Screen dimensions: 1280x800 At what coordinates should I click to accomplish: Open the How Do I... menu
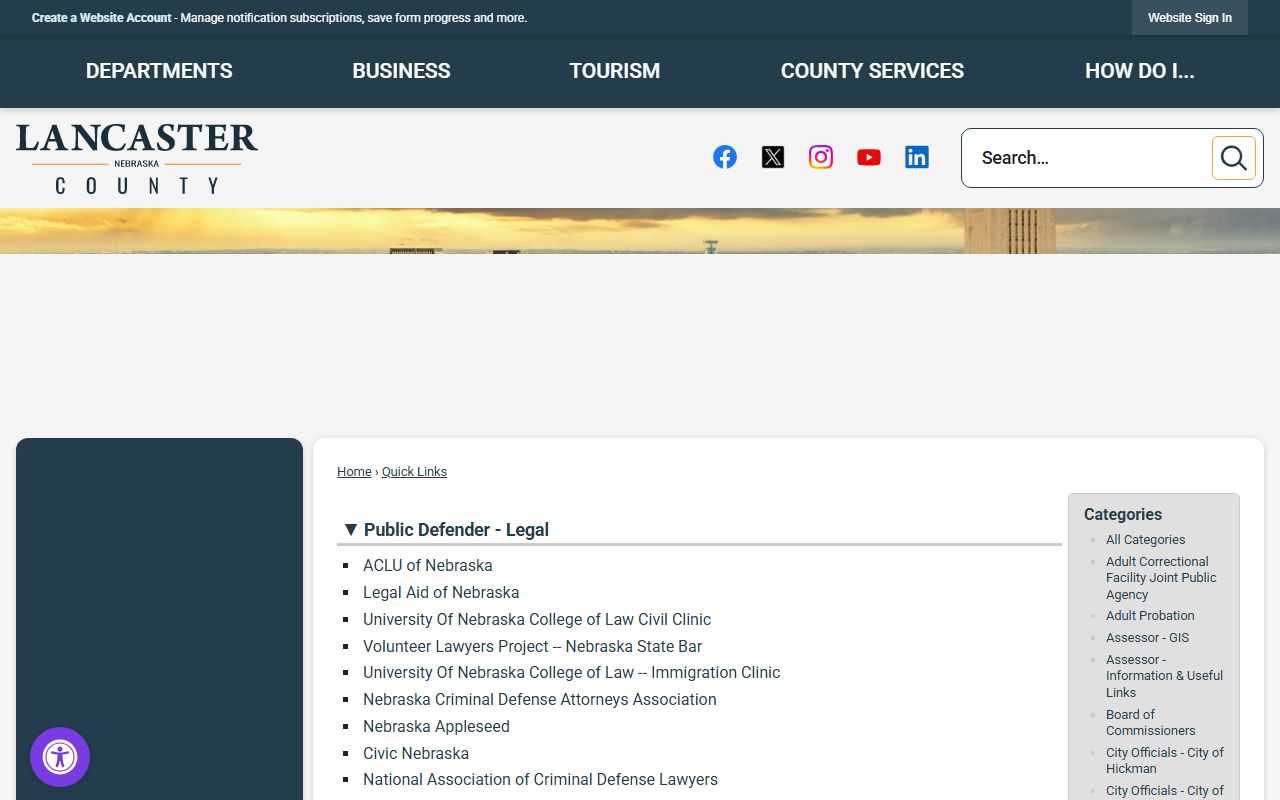click(1140, 71)
